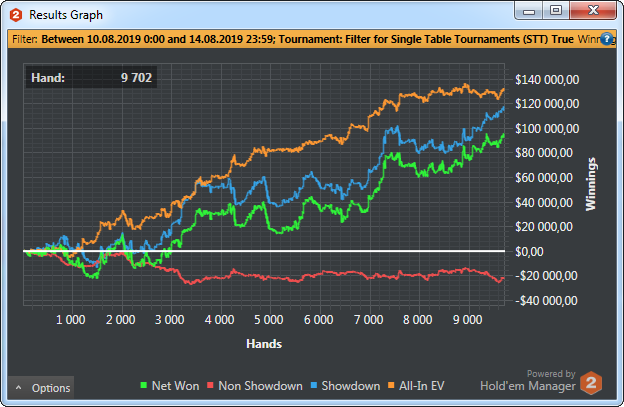The image size is (624, 407).
Task: Click the $140 000,00 axis label
Action: point(547,80)
